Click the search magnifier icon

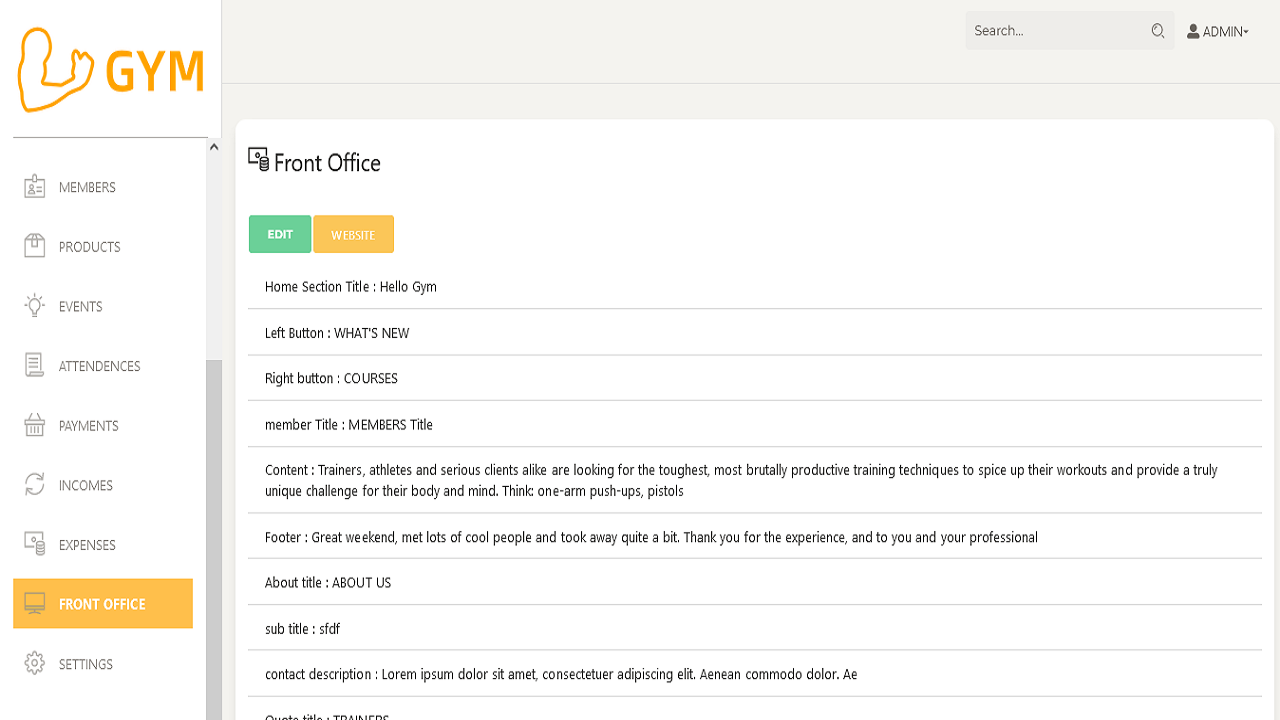[1157, 31]
